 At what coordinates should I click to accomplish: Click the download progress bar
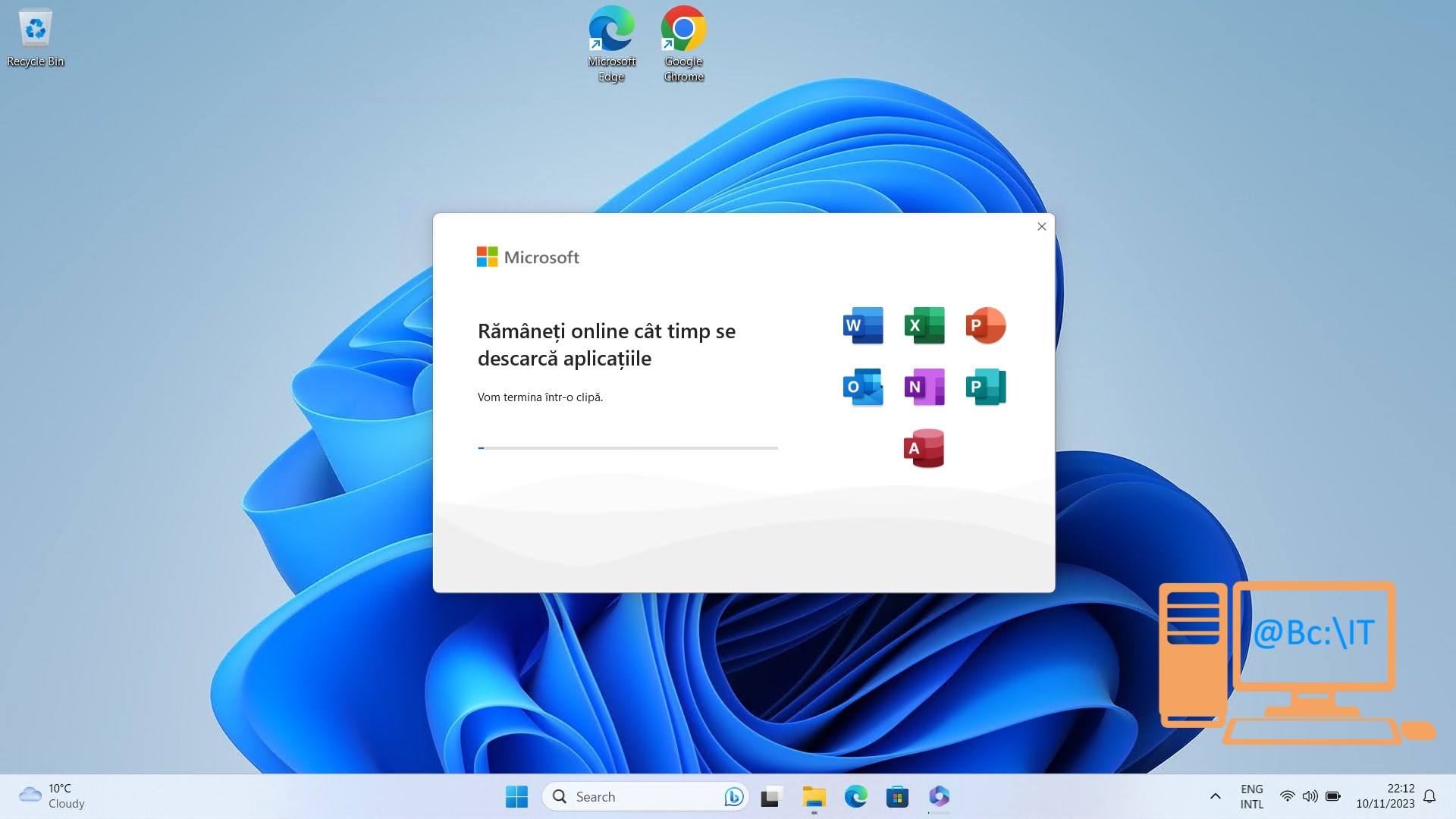point(628,448)
